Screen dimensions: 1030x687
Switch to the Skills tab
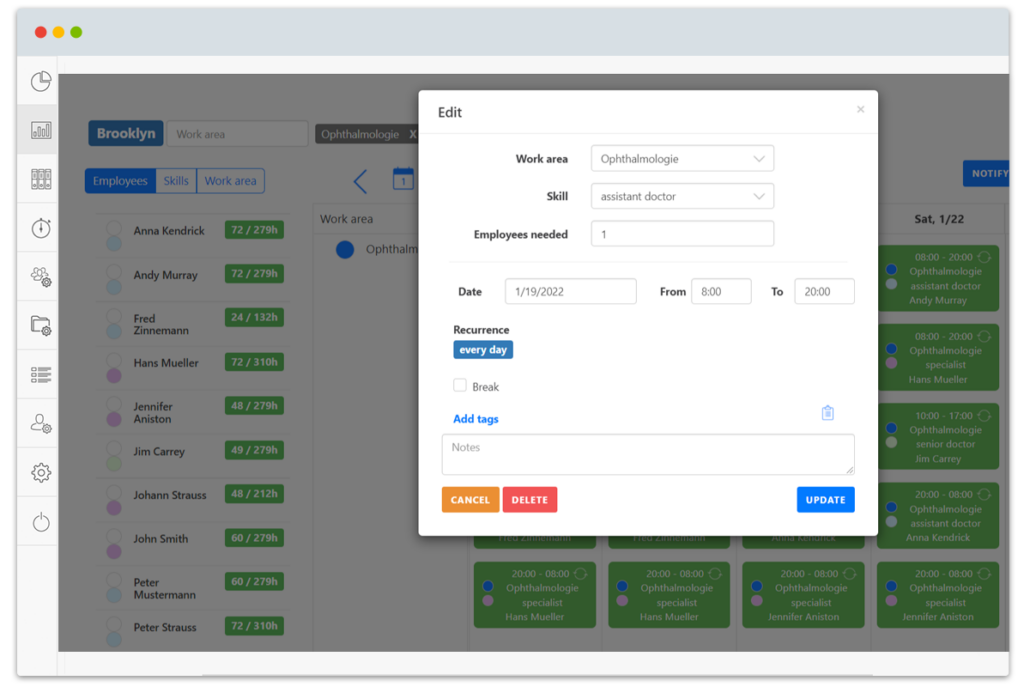[x=176, y=181]
